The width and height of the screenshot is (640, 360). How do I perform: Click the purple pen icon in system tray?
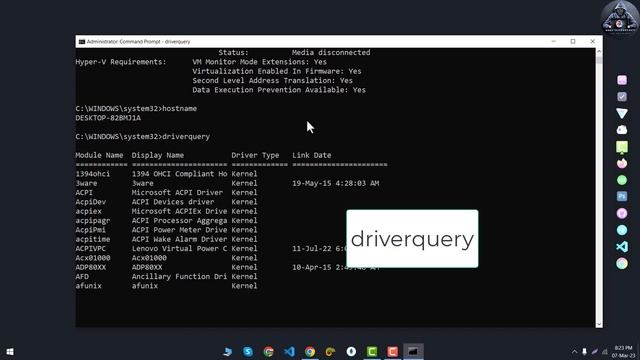(x=595, y=351)
